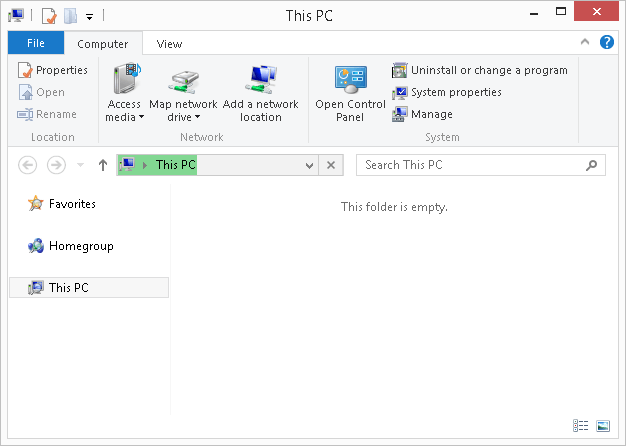This screenshot has height=446, width=626.
Task: Maximize the This PC window
Action: coord(561,12)
